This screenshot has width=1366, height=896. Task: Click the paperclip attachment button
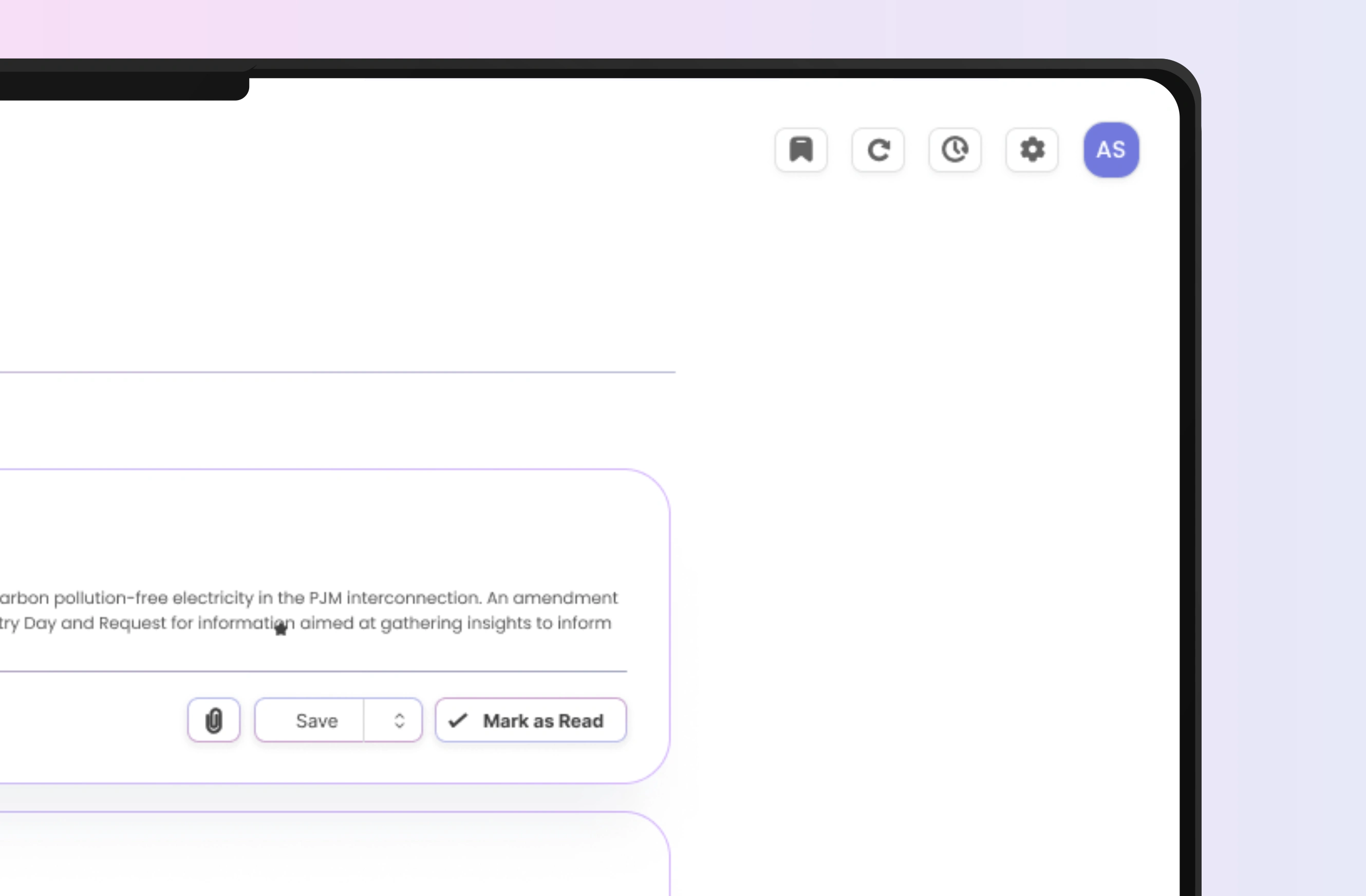[x=214, y=720]
